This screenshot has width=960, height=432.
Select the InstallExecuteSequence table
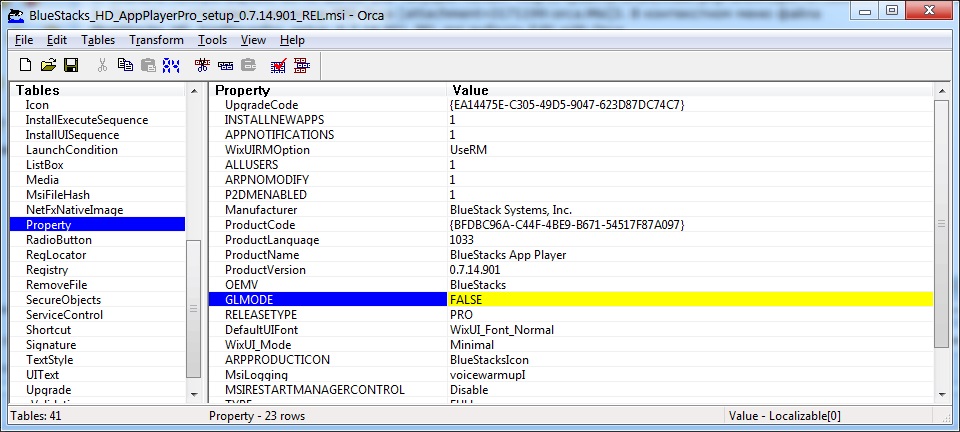[87, 120]
